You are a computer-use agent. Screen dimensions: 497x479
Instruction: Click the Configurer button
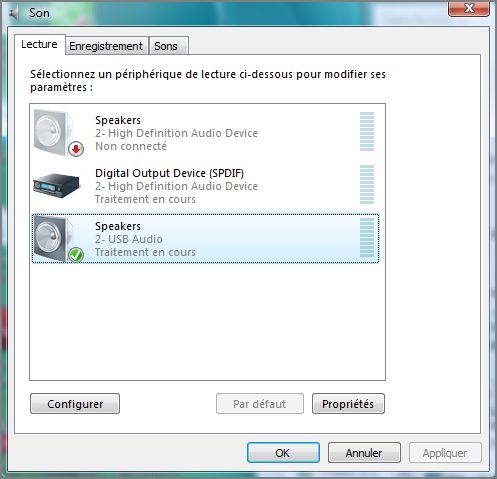[75, 404]
